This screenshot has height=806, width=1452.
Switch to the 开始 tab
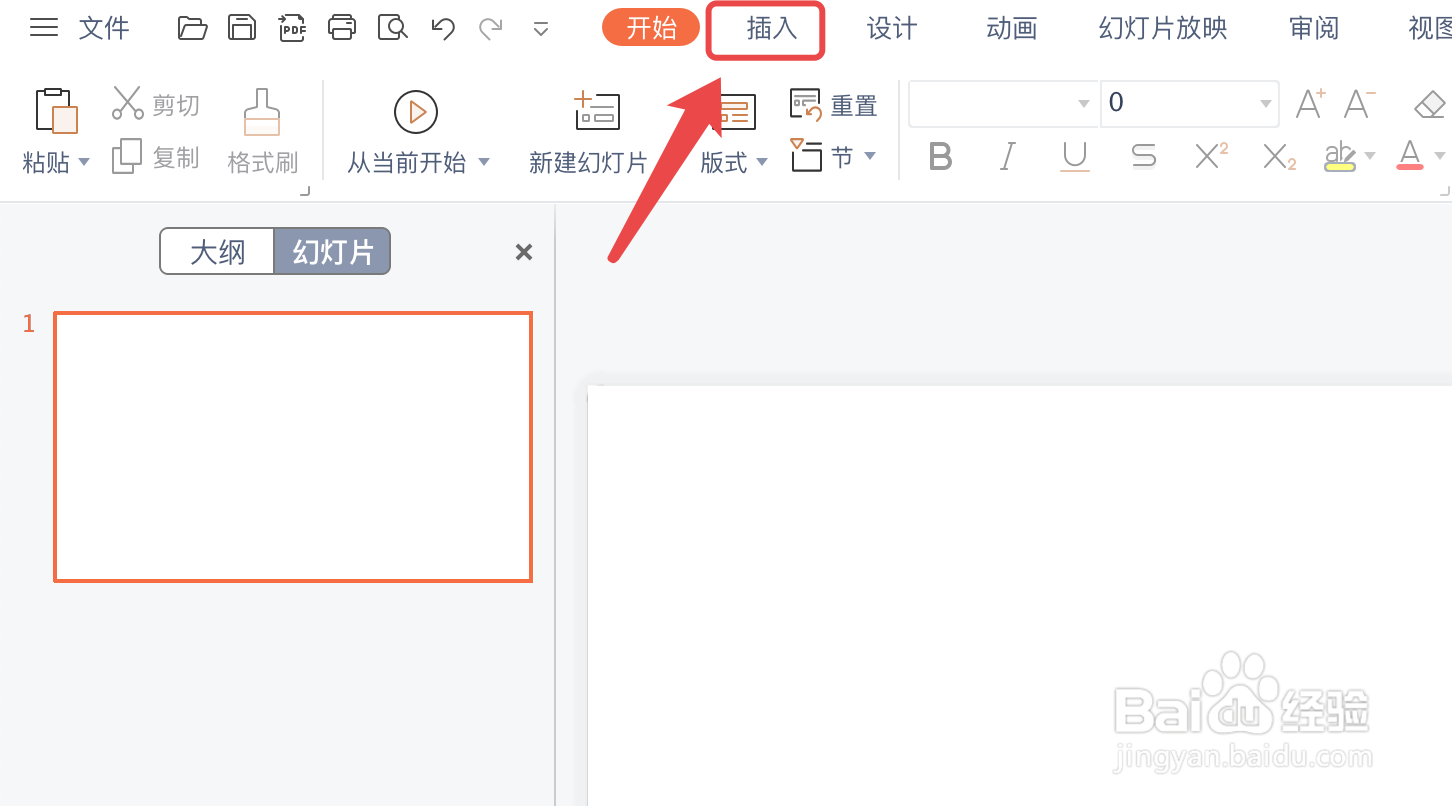[651, 27]
